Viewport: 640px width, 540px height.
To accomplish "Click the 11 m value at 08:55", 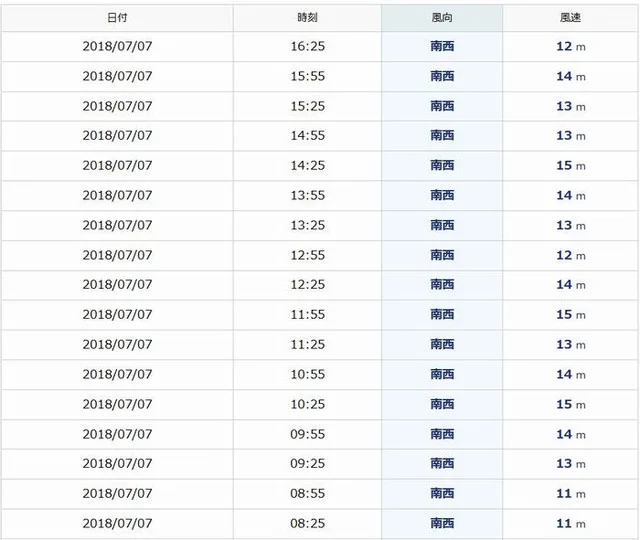I will click(x=571, y=493).
